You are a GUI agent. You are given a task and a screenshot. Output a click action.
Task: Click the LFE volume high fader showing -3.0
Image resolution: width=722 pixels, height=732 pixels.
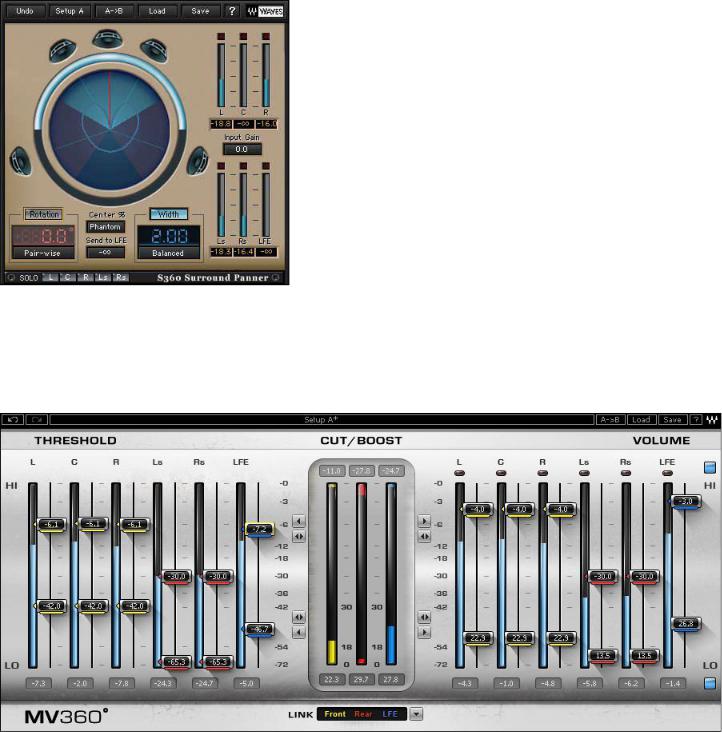coord(686,502)
